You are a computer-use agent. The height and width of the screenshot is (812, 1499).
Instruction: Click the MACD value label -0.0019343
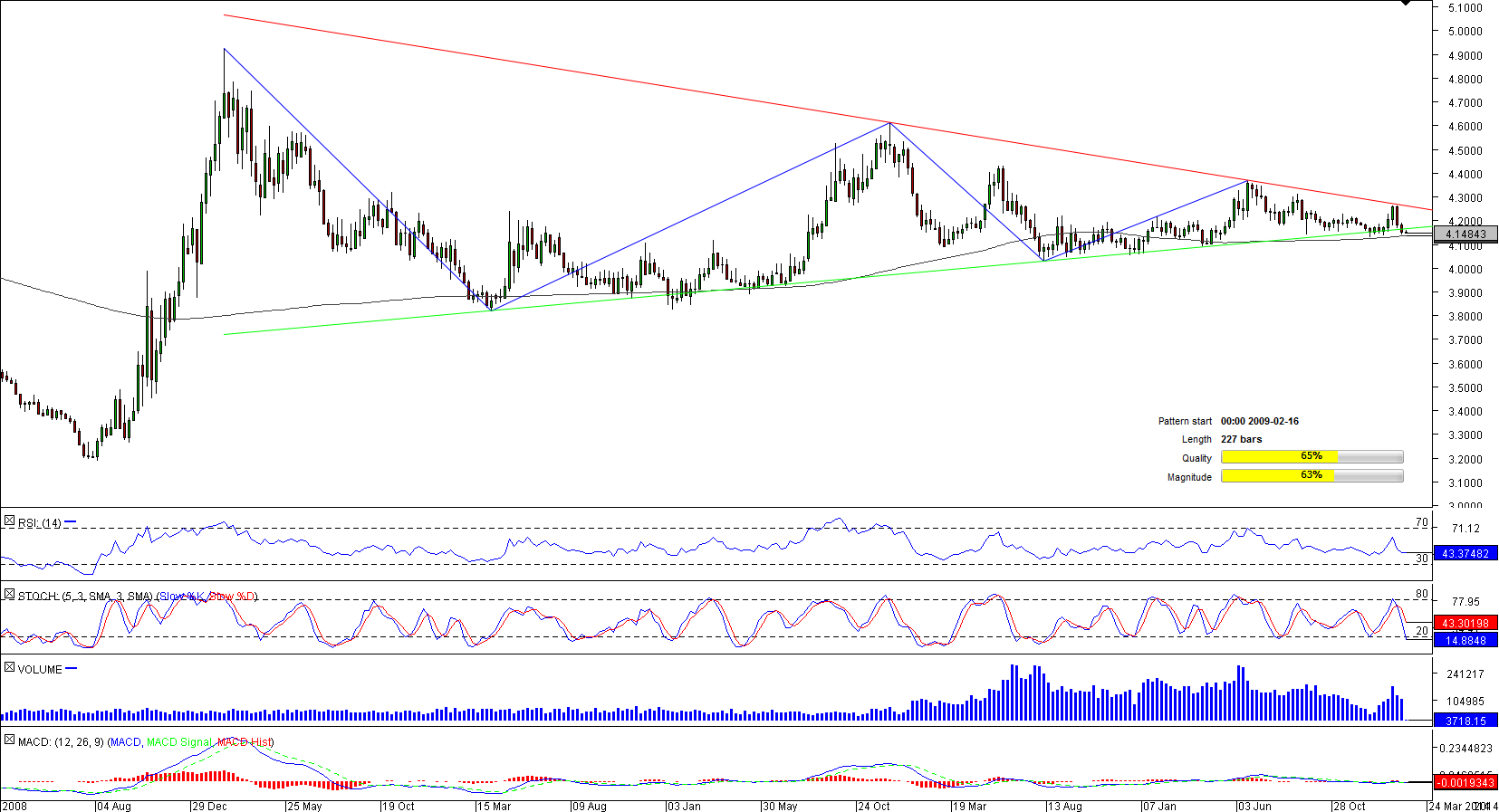[x=1465, y=782]
